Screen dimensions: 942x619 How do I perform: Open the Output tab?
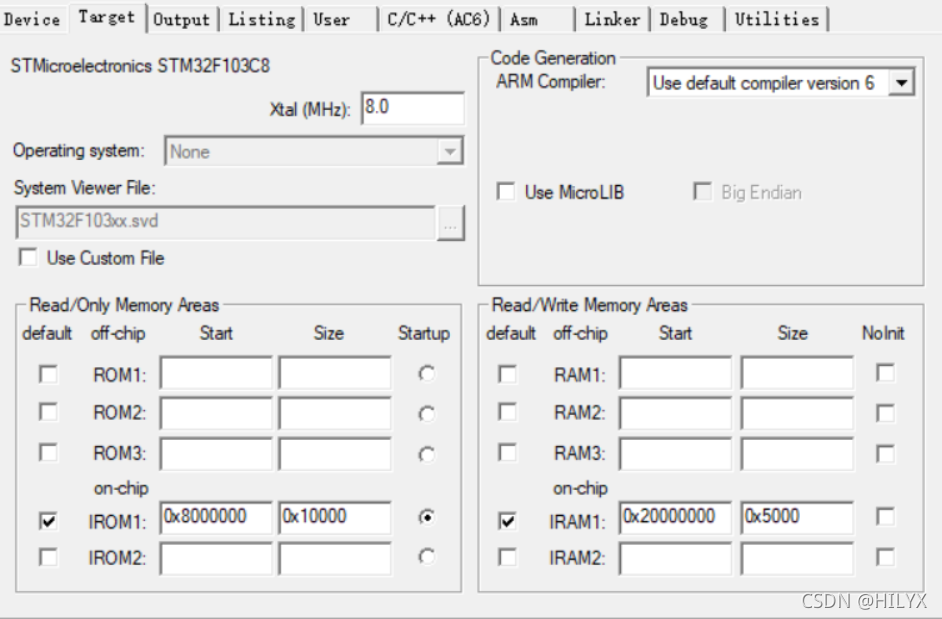[181, 19]
